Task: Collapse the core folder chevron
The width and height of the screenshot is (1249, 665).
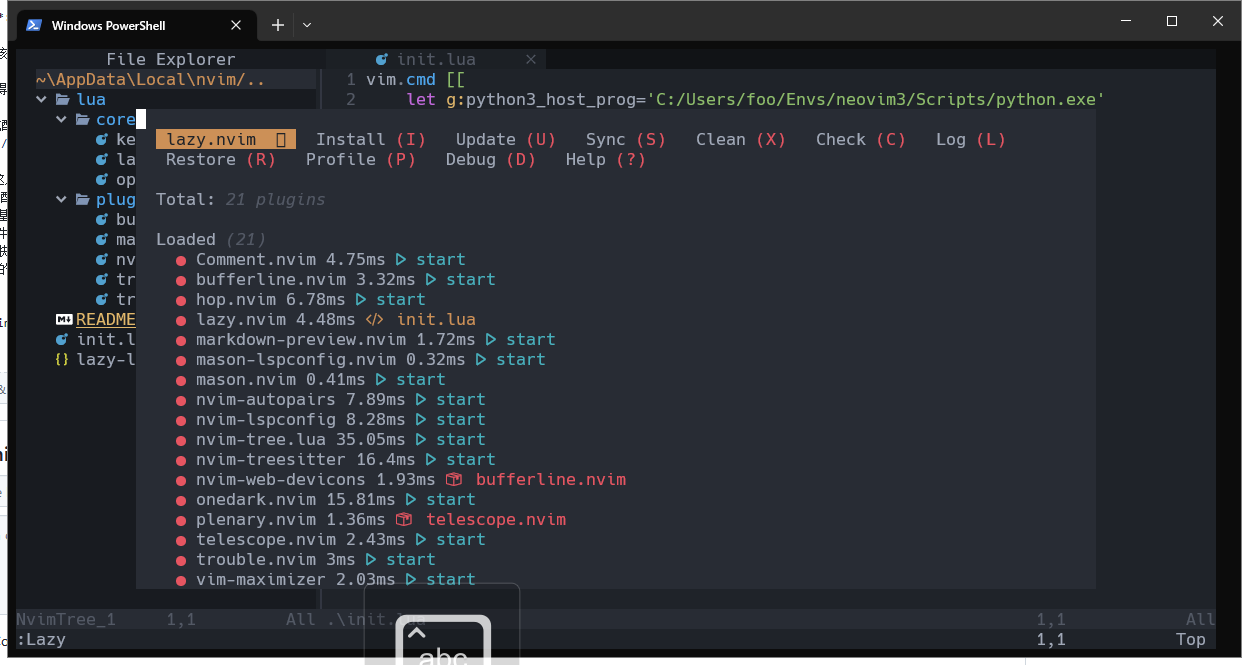Action: tap(62, 119)
